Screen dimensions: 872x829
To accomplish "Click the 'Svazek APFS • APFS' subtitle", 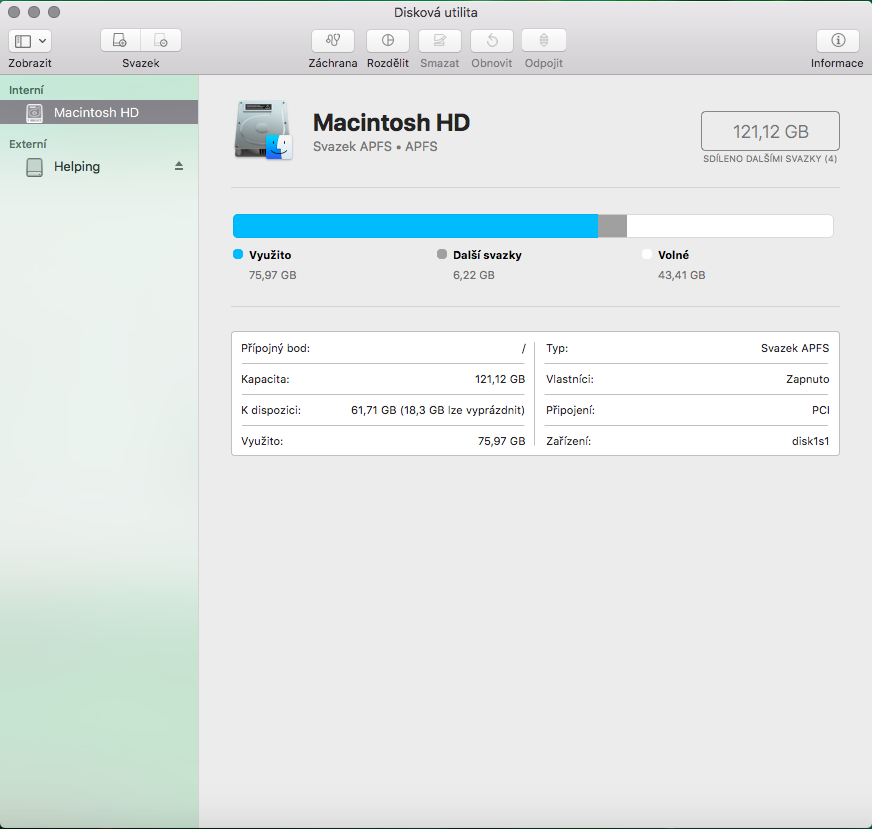I will click(x=375, y=147).
